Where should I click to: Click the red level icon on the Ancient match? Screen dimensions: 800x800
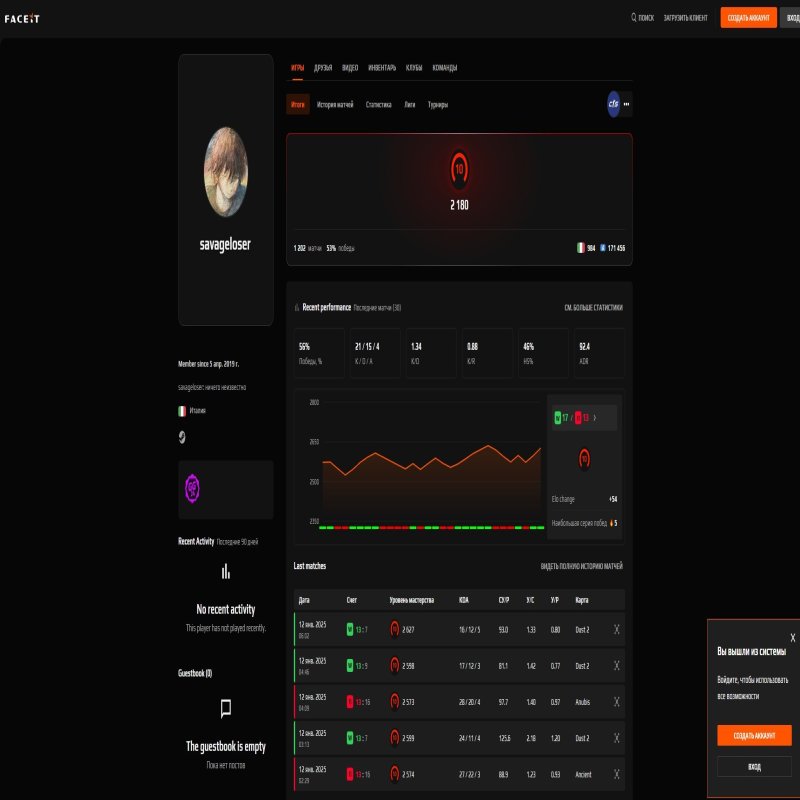[395, 772]
